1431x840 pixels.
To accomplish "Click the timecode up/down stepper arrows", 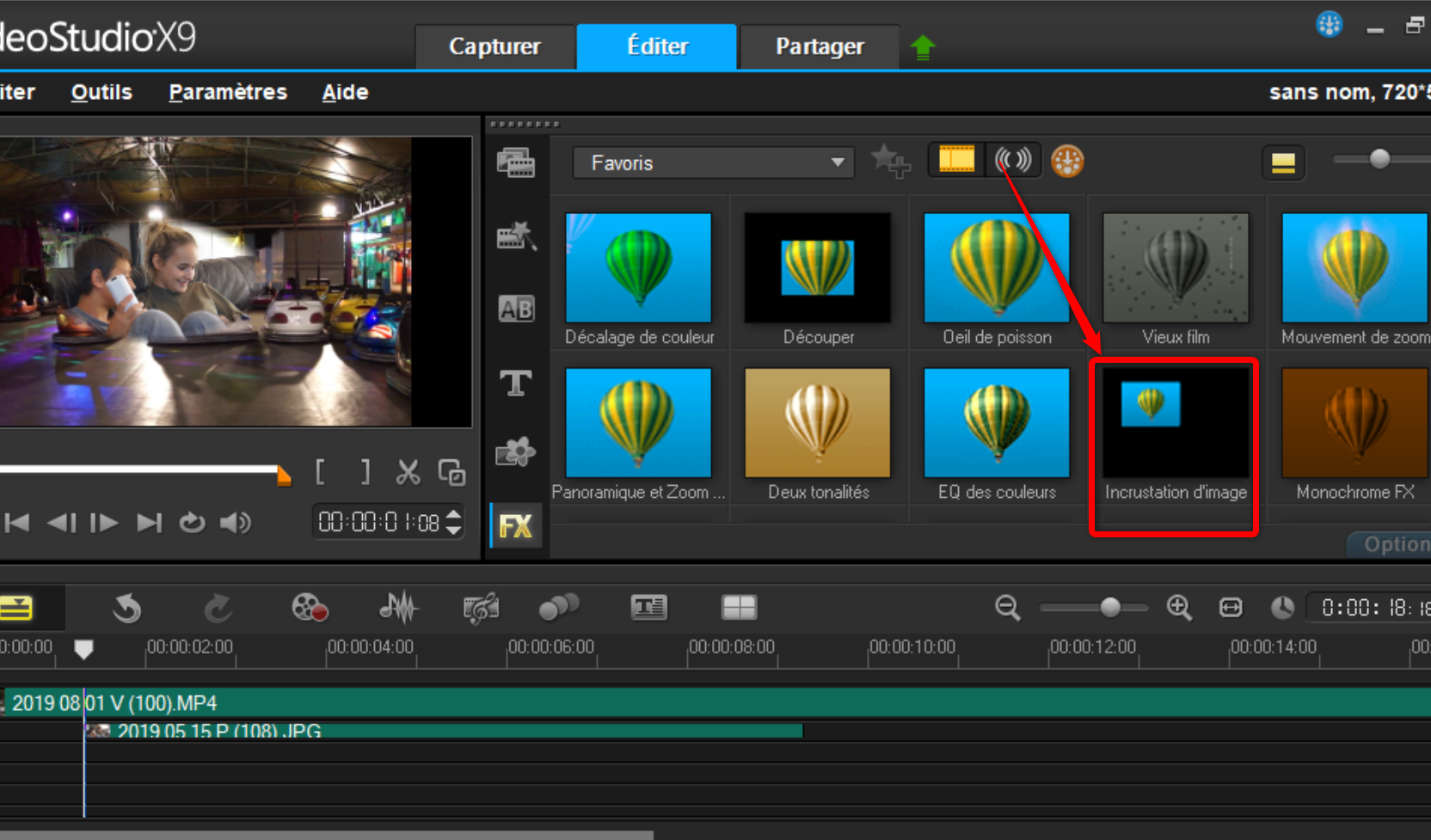I will 454,522.
